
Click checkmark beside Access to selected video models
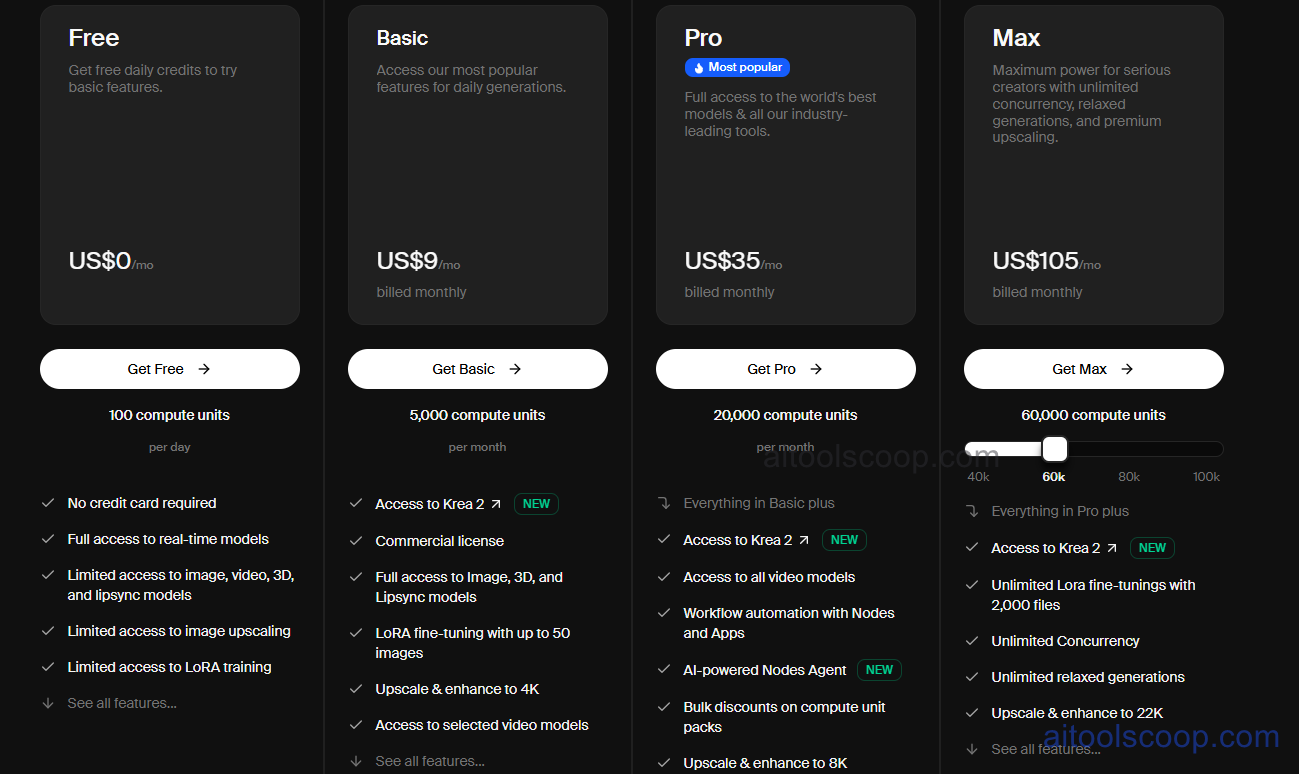356,725
